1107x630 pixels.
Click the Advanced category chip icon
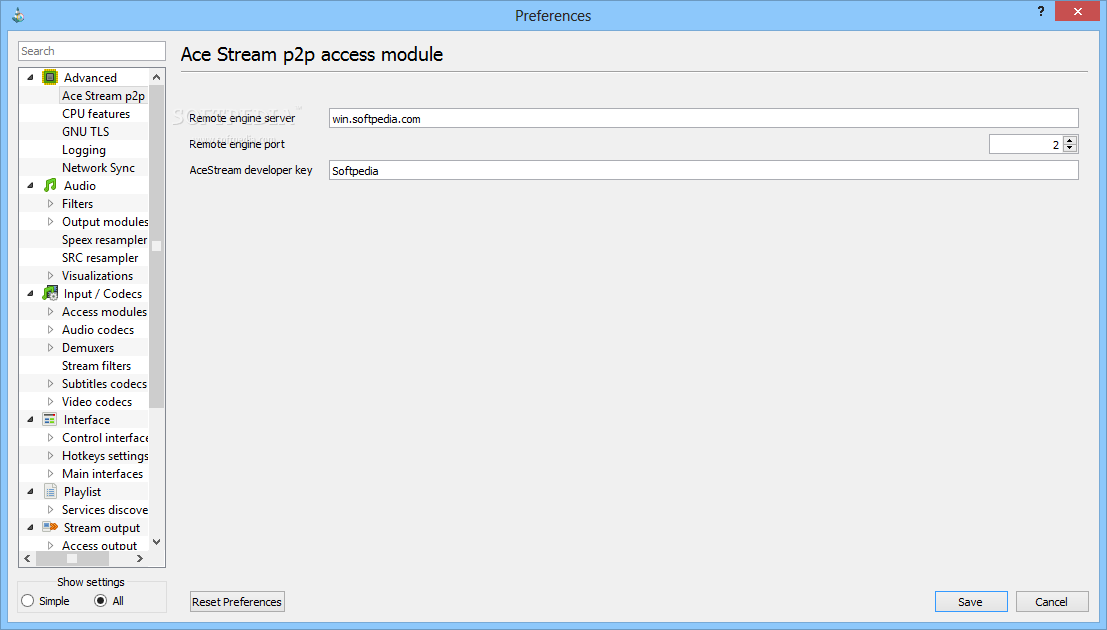(49, 77)
